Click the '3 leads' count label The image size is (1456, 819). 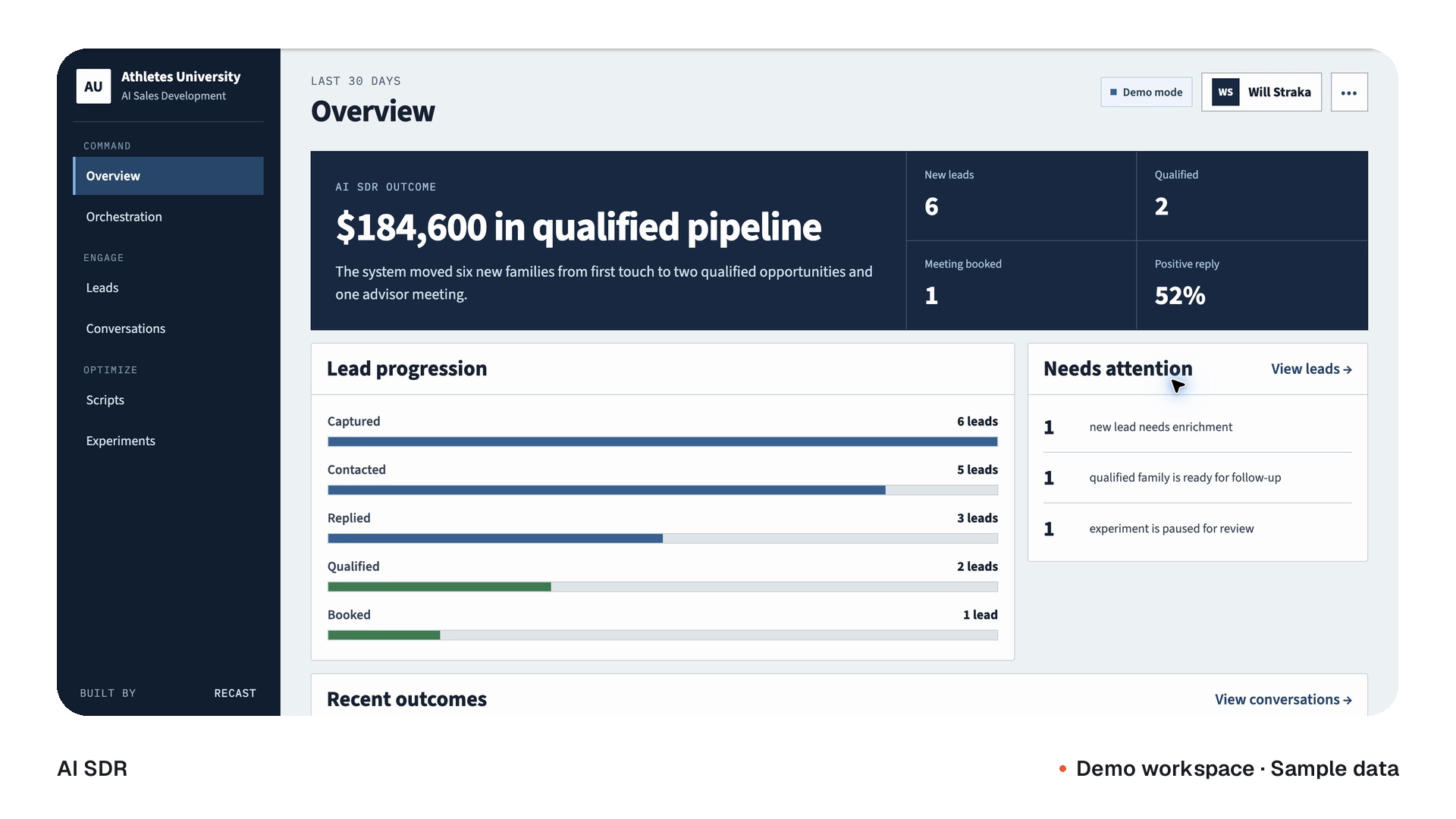977,519
